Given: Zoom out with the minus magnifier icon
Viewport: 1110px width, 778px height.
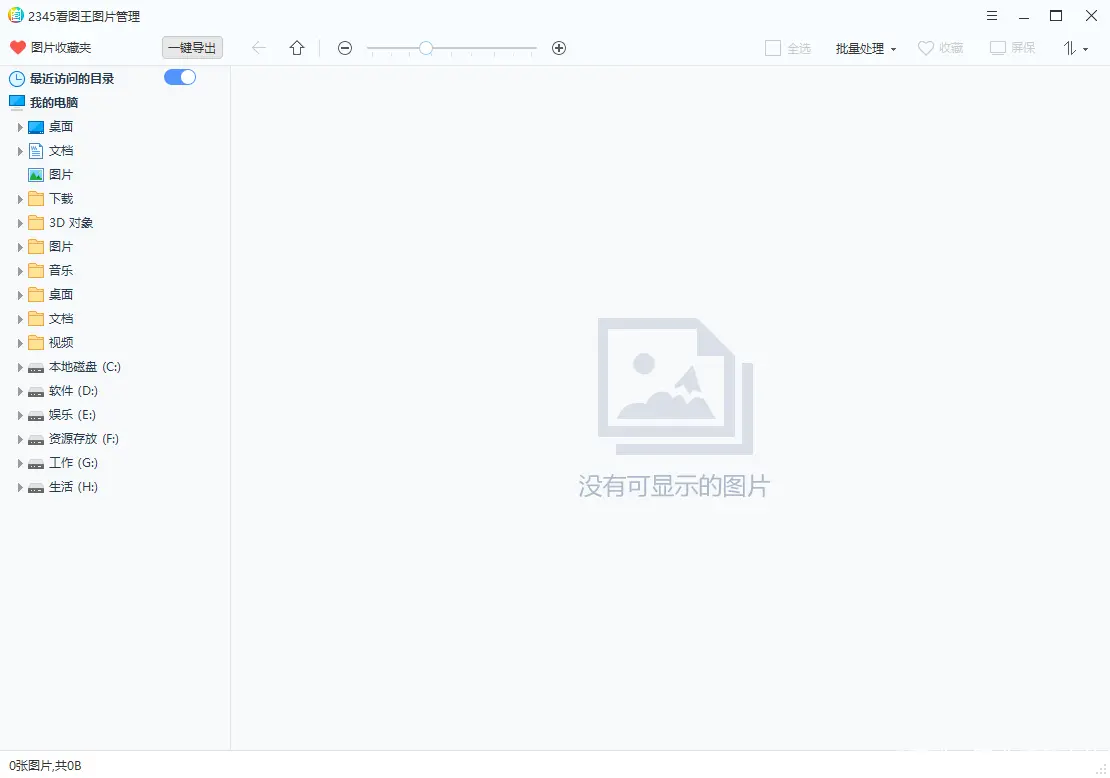Looking at the screenshot, I should (x=345, y=47).
